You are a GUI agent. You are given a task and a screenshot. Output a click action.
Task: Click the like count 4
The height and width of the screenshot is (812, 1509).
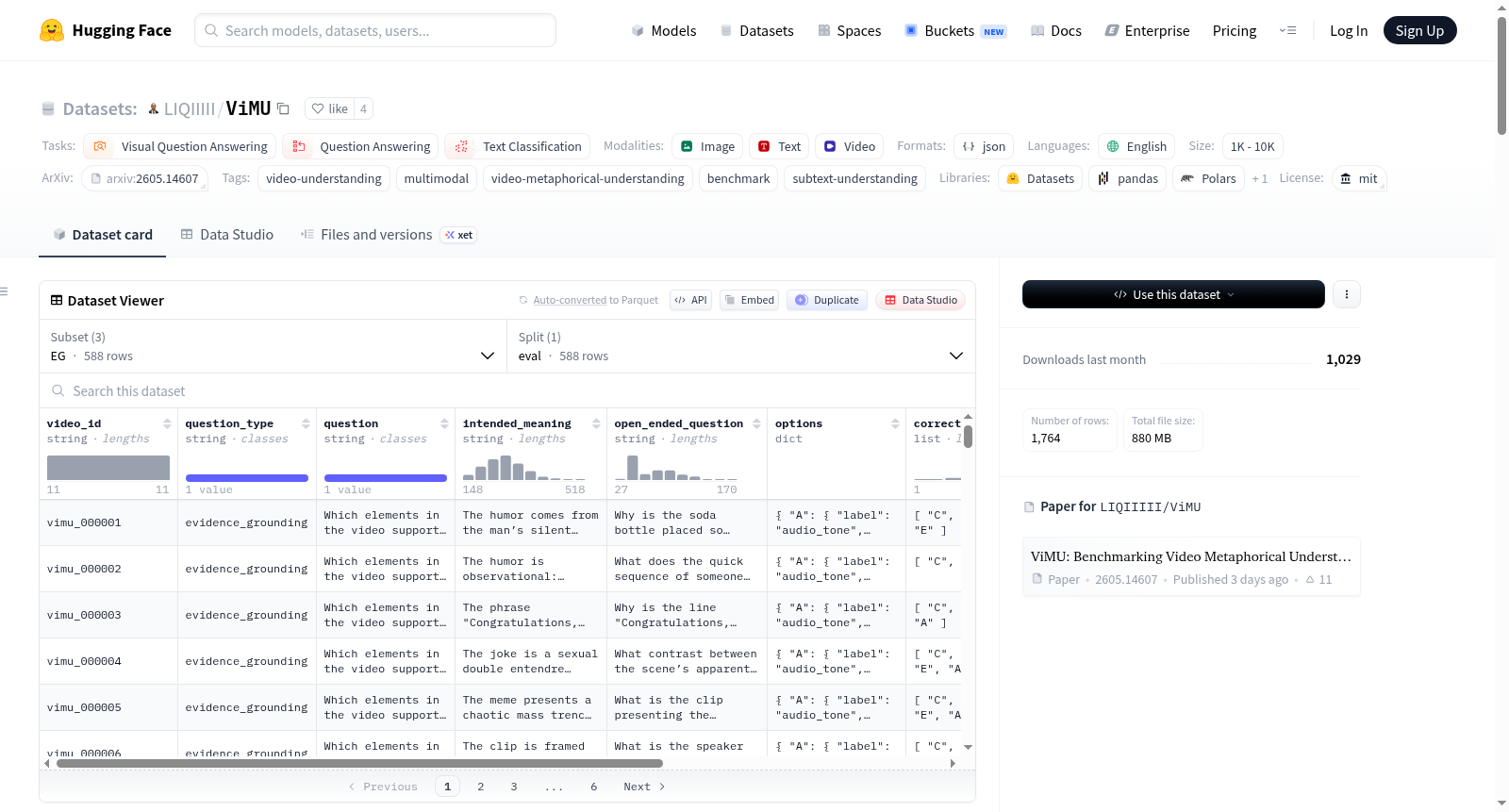tap(363, 108)
